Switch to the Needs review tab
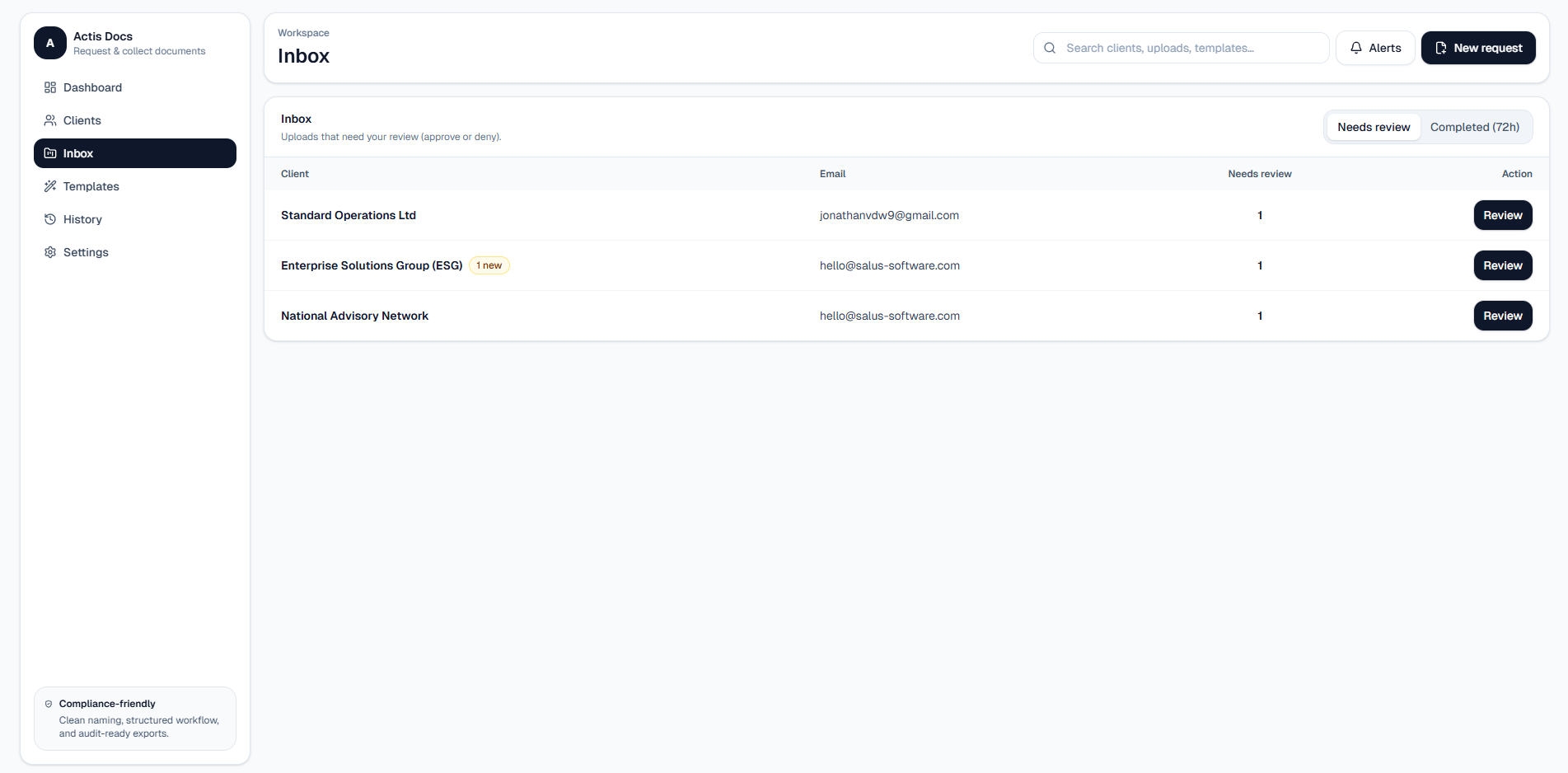The image size is (1568, 773). tap(1374, 127)
